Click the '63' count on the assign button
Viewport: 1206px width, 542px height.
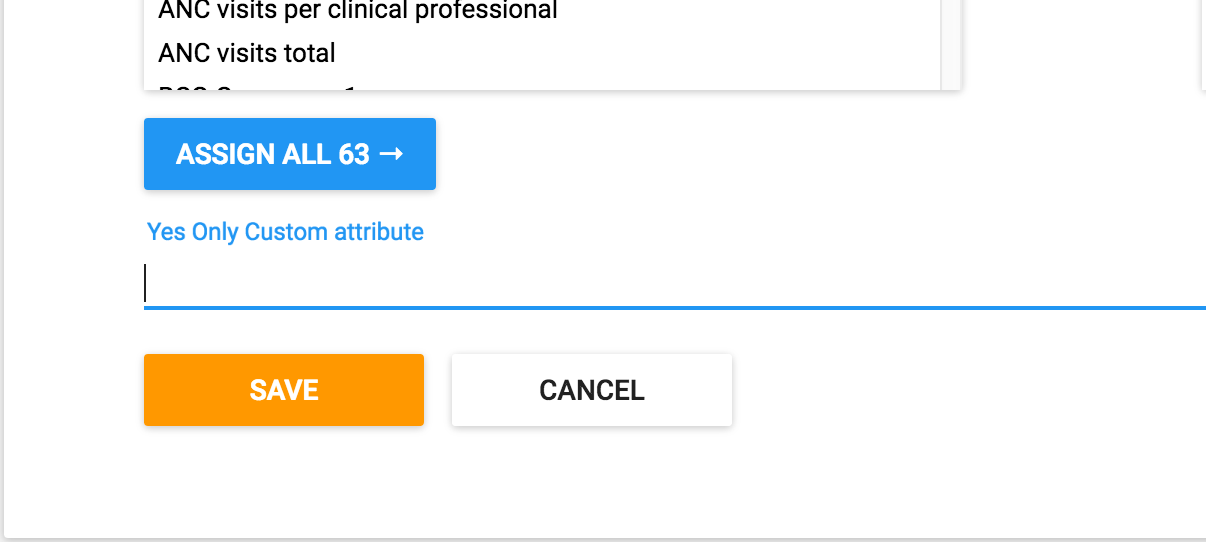tap(354, 154)
